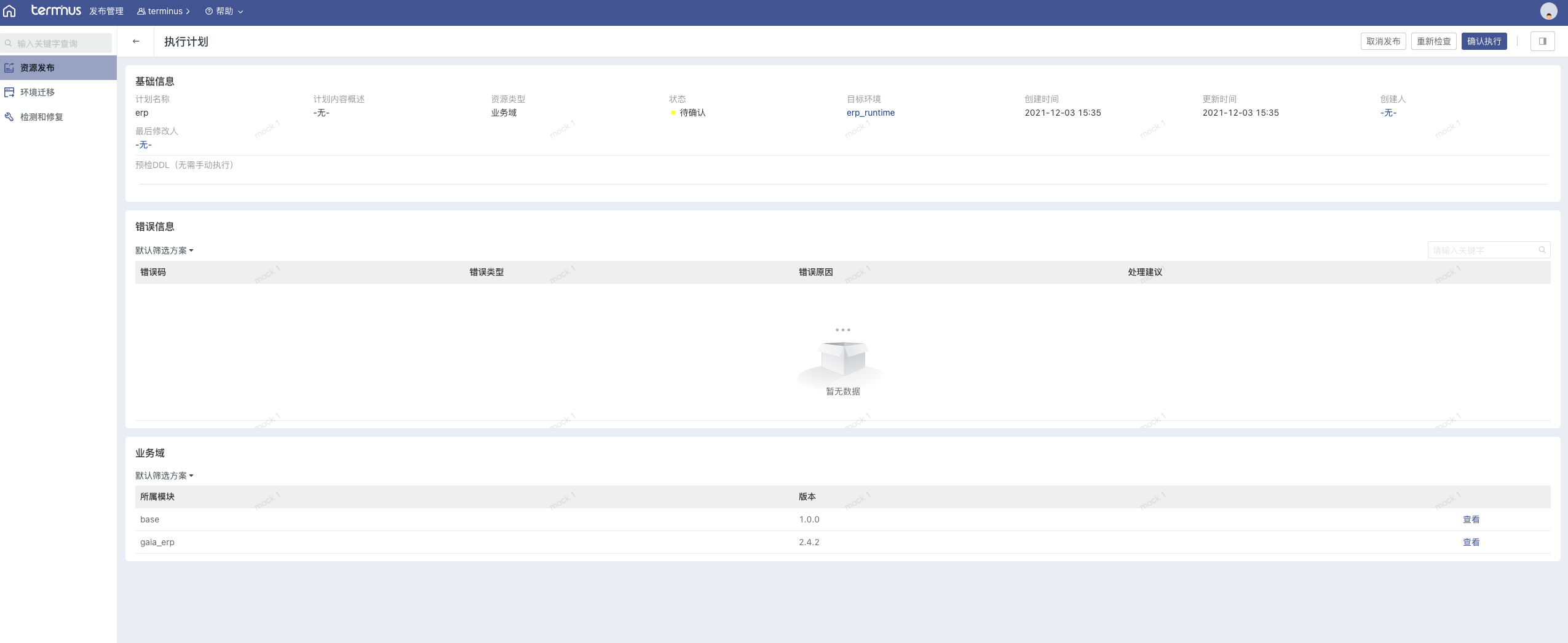Expand 默认筛选方案 dropdown under 业务域
The height and width of the screenshot is (643, 1568).
[x=164, y=476]
